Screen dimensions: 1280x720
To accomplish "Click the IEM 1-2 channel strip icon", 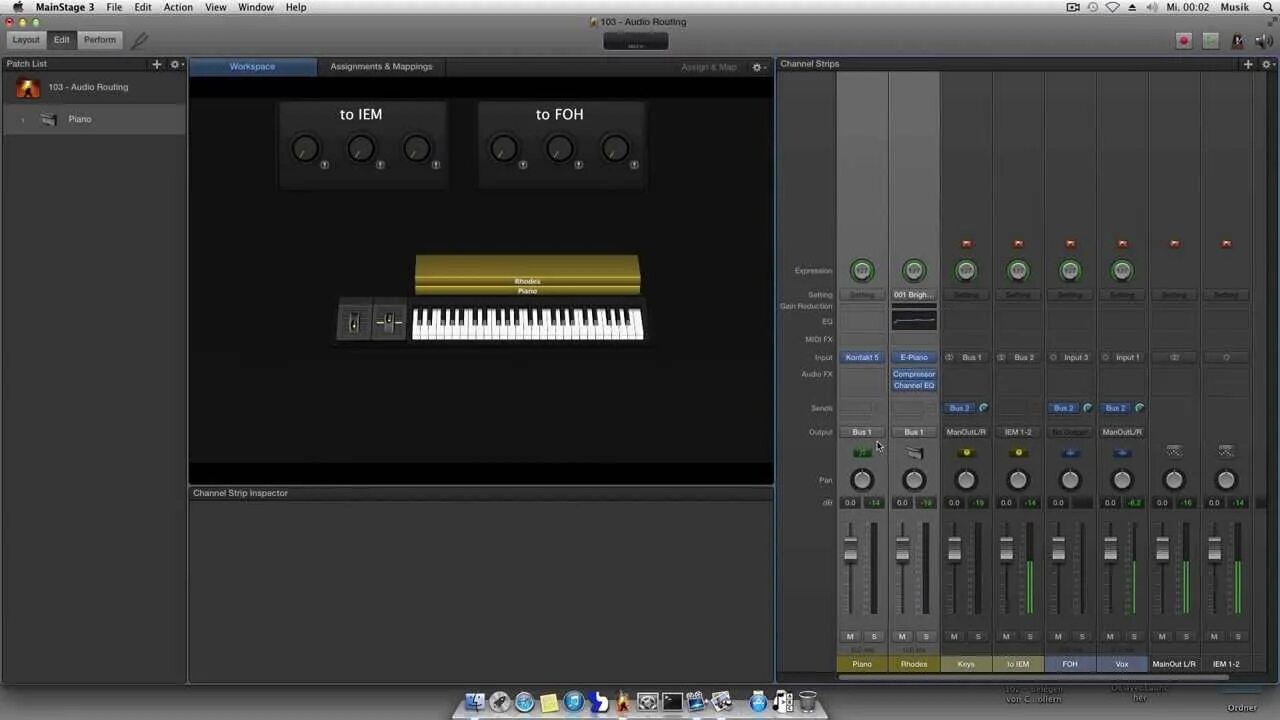I will click(x=1226, y=452).
